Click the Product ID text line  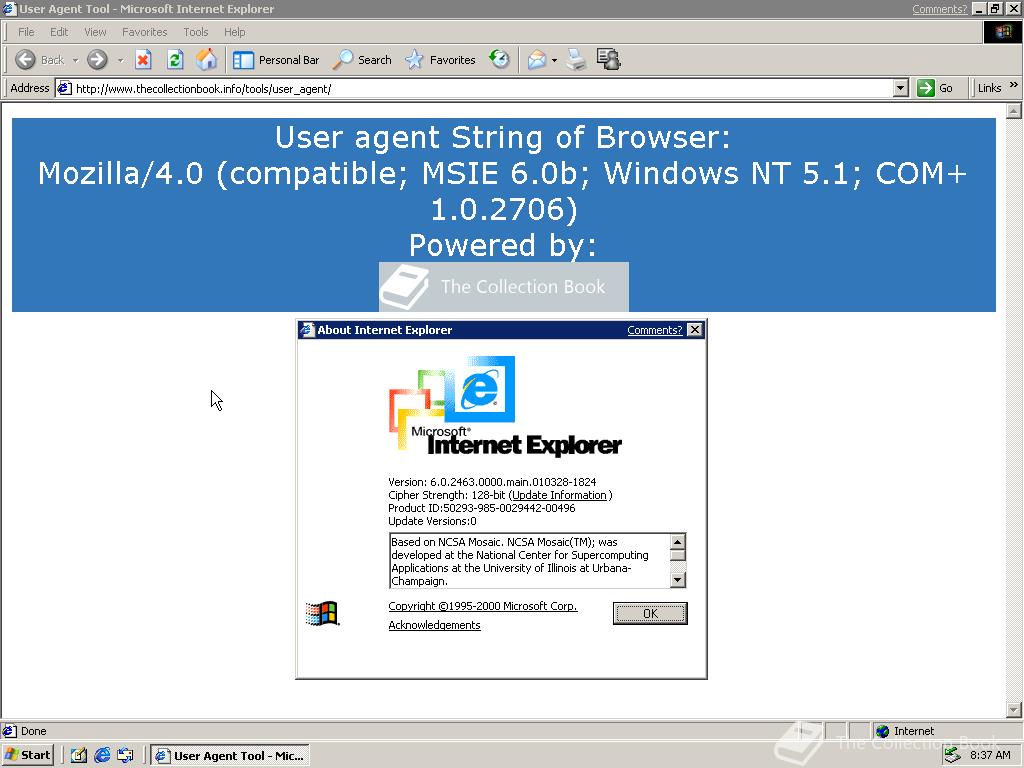(x=481, y=508)
